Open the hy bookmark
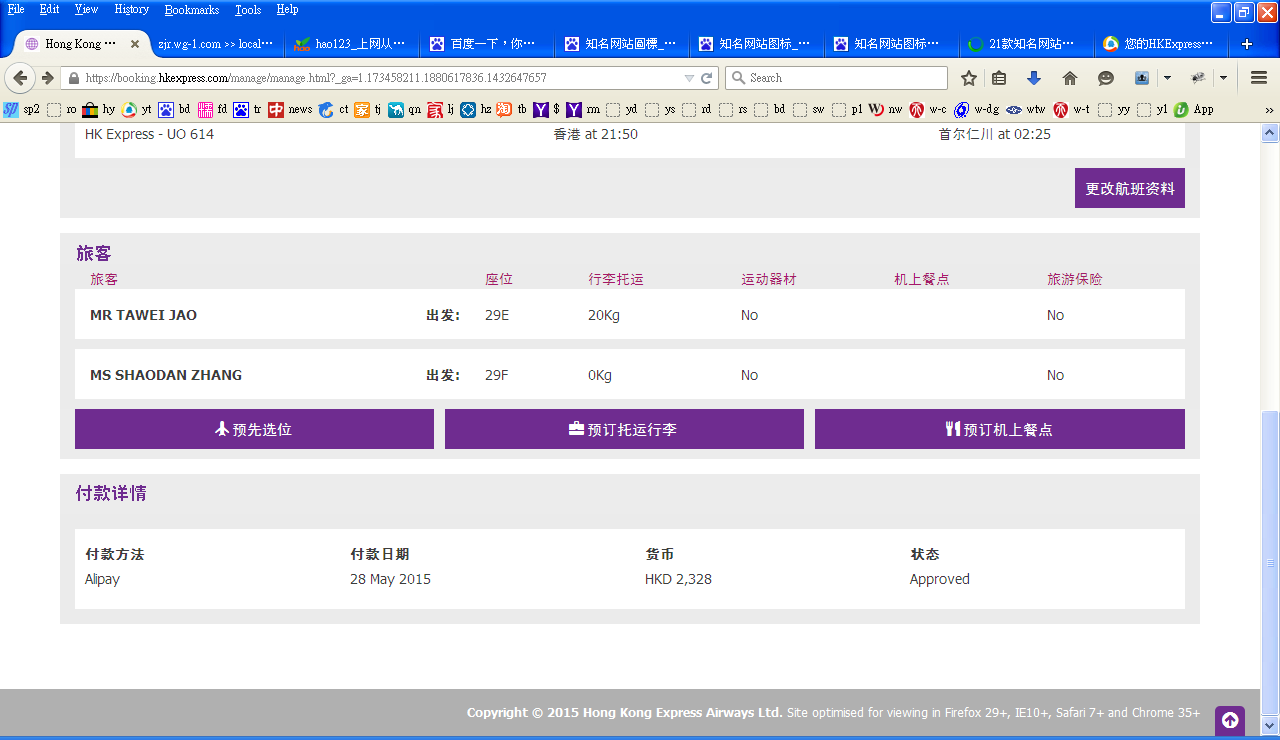This screenshot has width=1280, height=740. coord(99,110)
